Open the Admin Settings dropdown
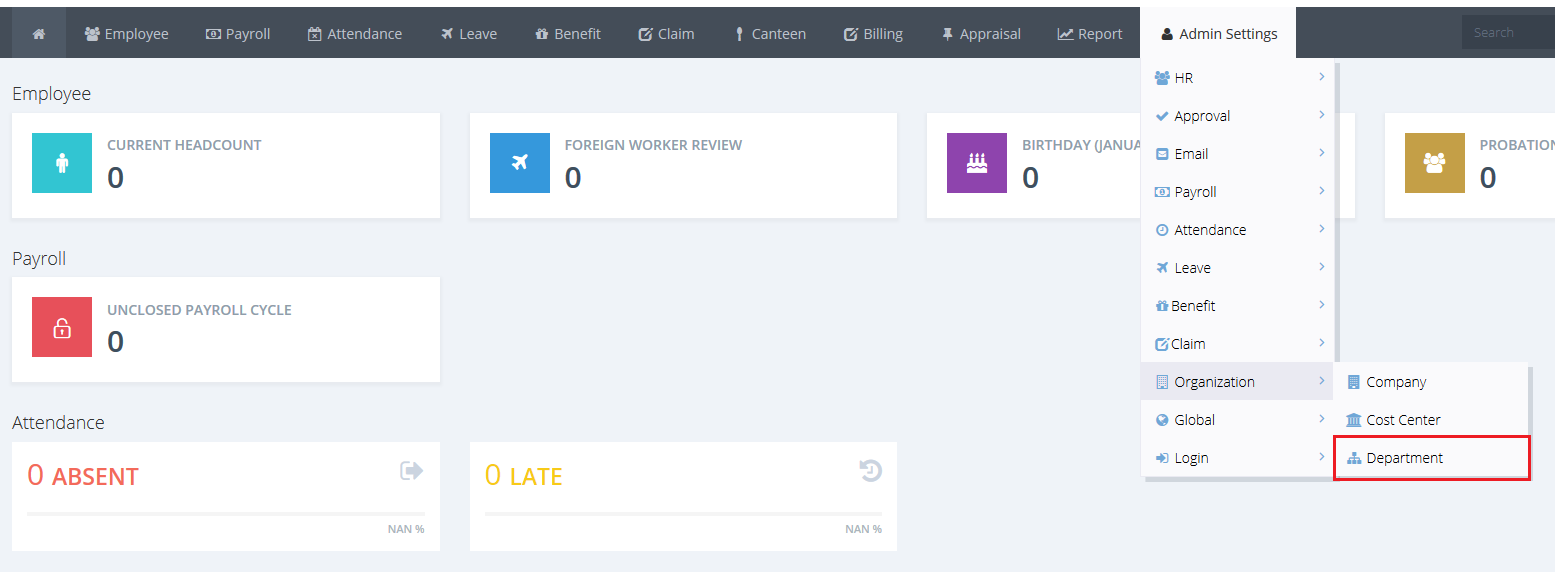The width and height of the screenshot is (1555, 572). pos(1218,34)
